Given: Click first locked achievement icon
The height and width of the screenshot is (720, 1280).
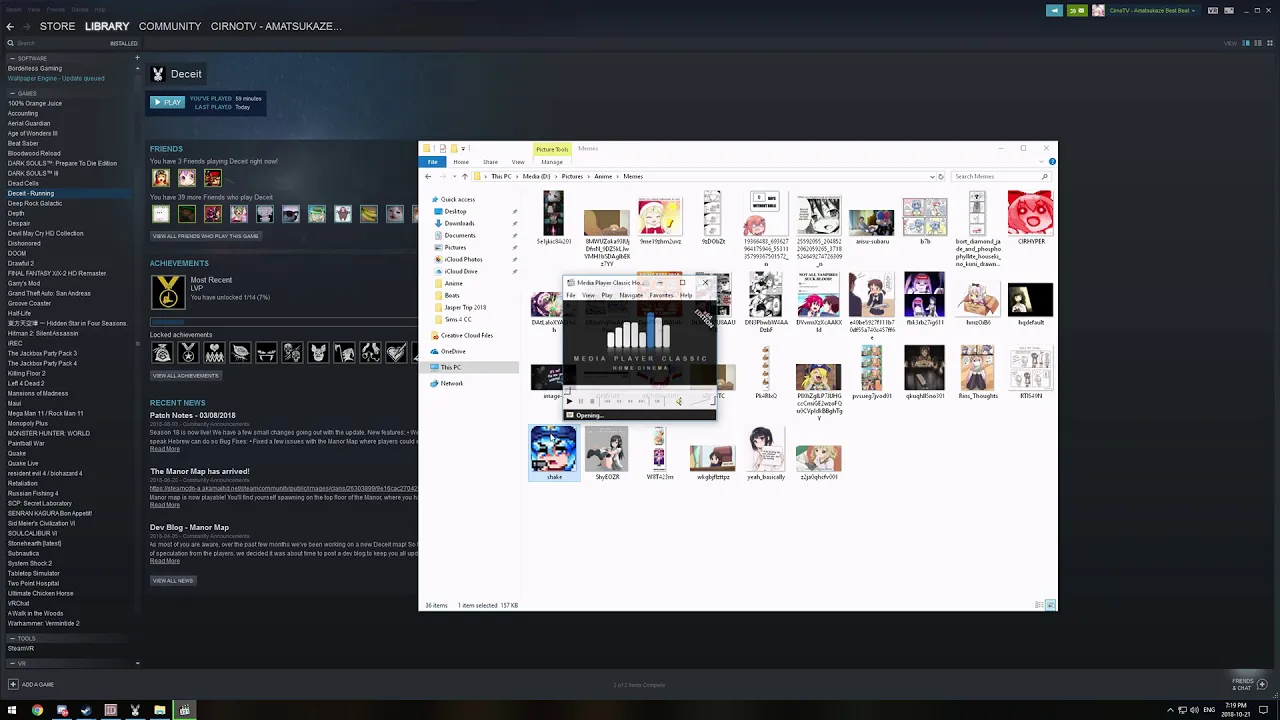Looking at the screenshot, I should [161, 352].
